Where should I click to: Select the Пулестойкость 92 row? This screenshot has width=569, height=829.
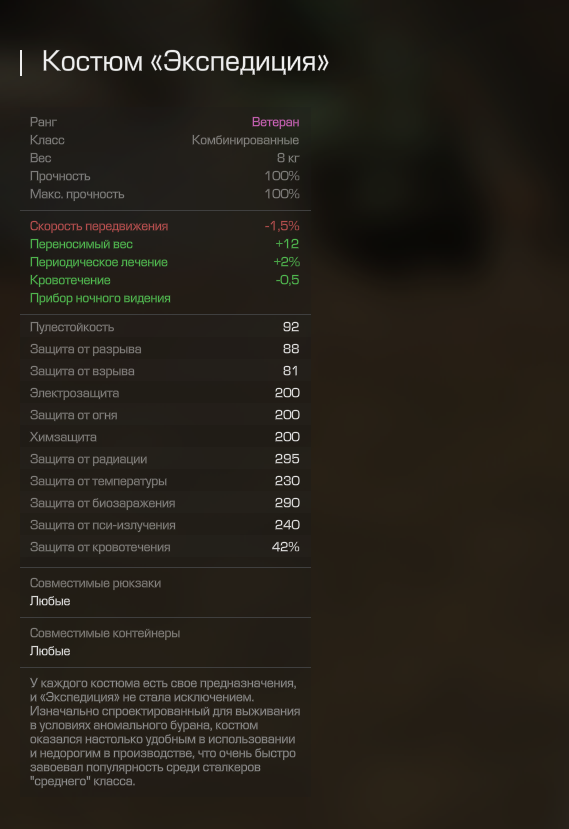[x=165, y=327]
